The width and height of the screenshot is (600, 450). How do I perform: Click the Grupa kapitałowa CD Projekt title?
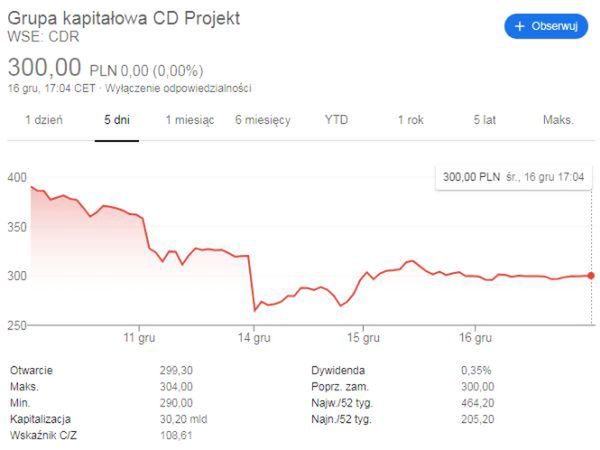tap(124, 20)
